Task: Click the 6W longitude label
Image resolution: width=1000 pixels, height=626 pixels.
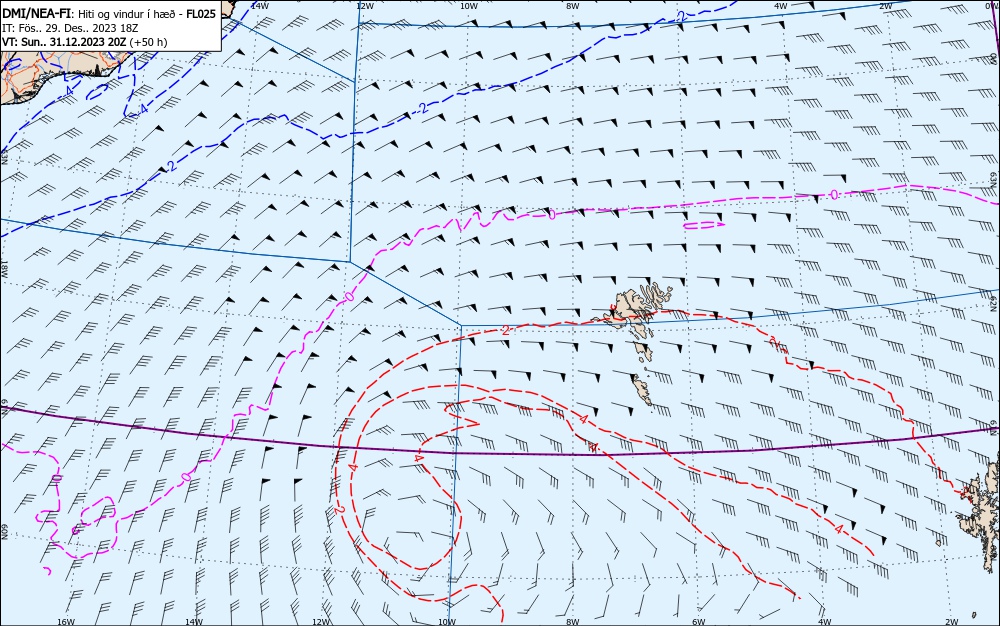Action: coord(698,622)
